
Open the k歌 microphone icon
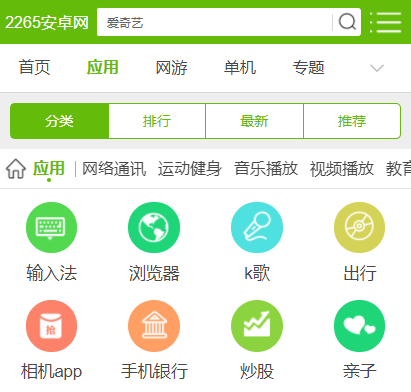click(x=257, y=227)
